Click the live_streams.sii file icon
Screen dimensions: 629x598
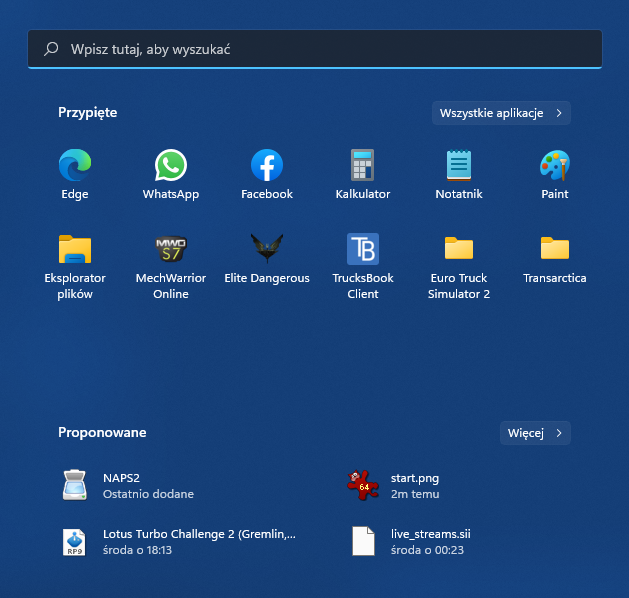(x=363, y=541)
